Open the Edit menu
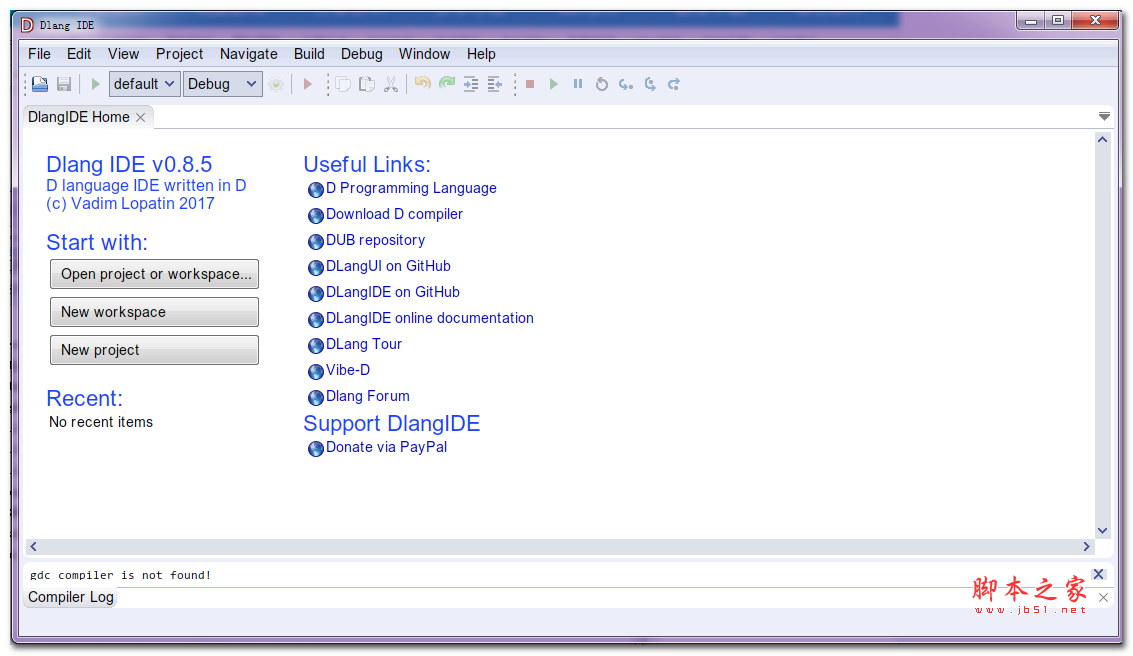Viewport: 1133px width, 656px height. click(79, 53)
